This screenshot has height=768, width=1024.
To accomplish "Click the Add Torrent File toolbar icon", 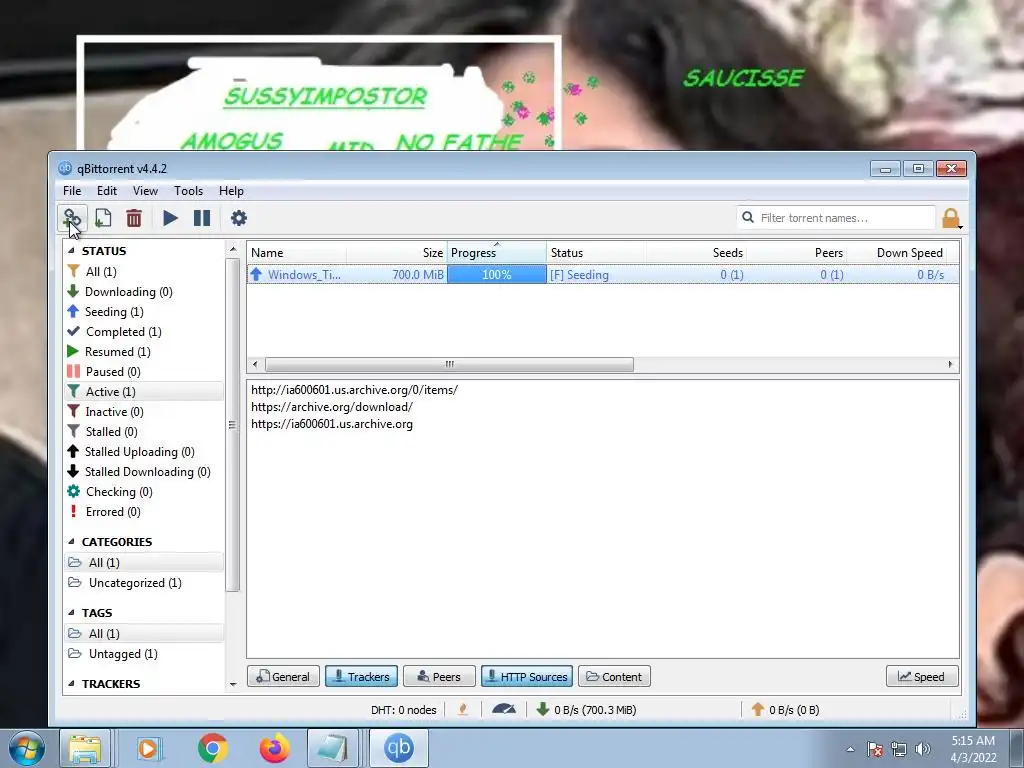I will (103, 218).
